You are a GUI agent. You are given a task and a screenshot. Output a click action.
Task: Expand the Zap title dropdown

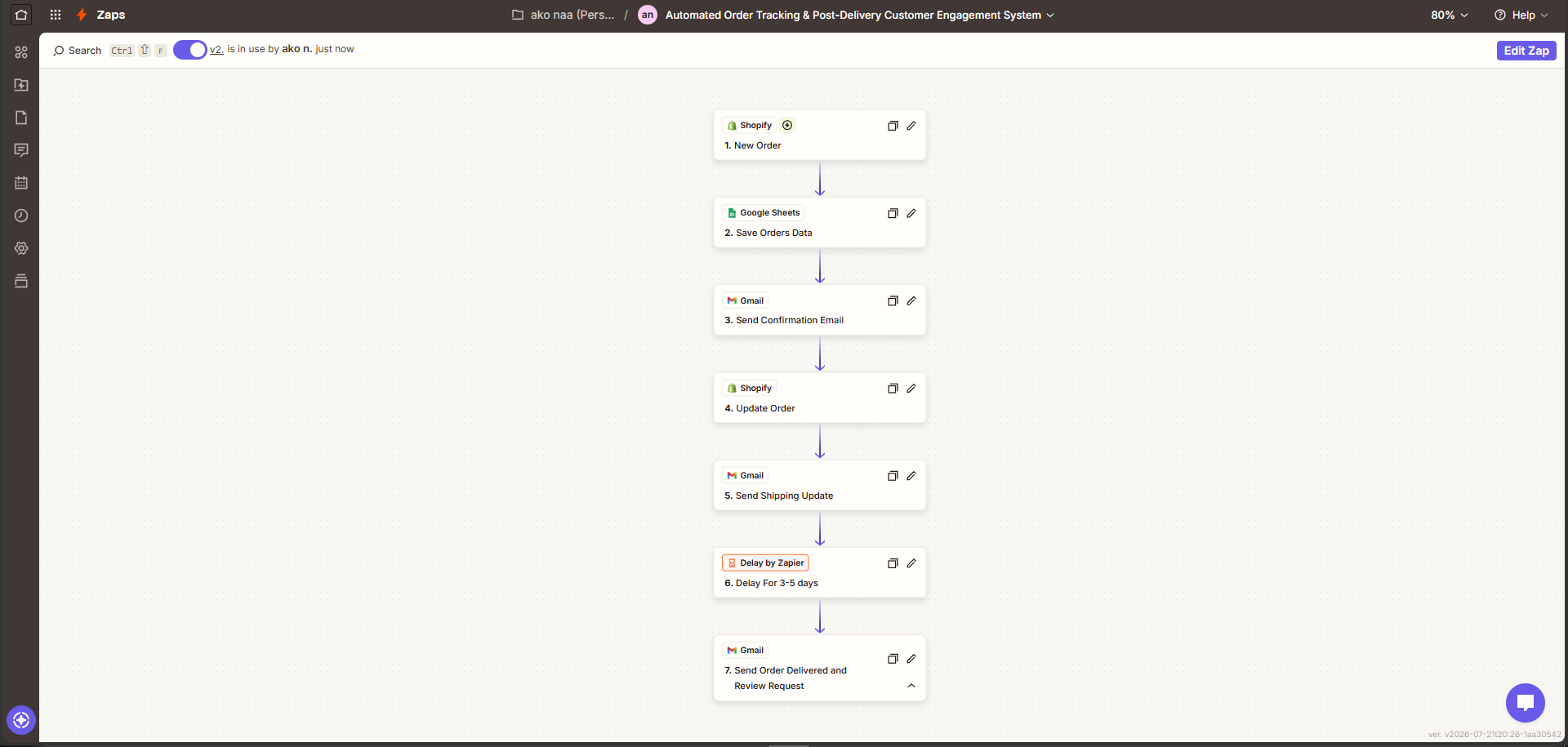tap(1050, 15)
